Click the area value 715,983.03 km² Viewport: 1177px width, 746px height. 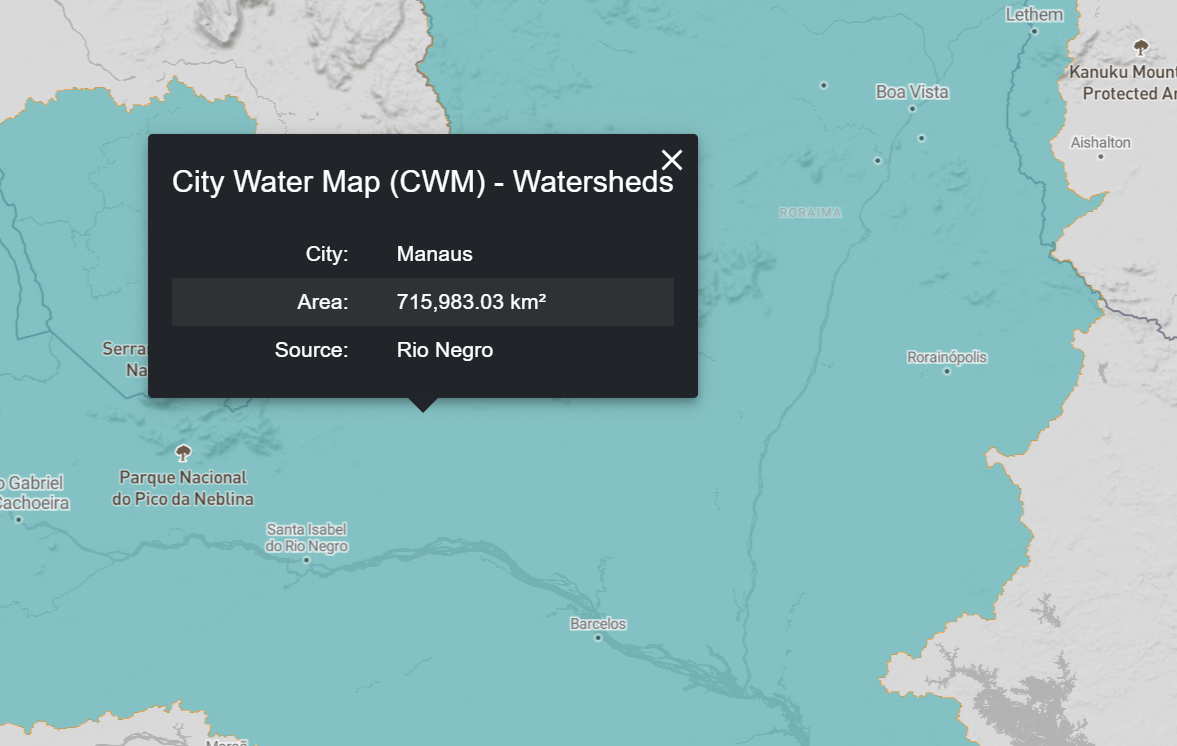tap(471, 302)
